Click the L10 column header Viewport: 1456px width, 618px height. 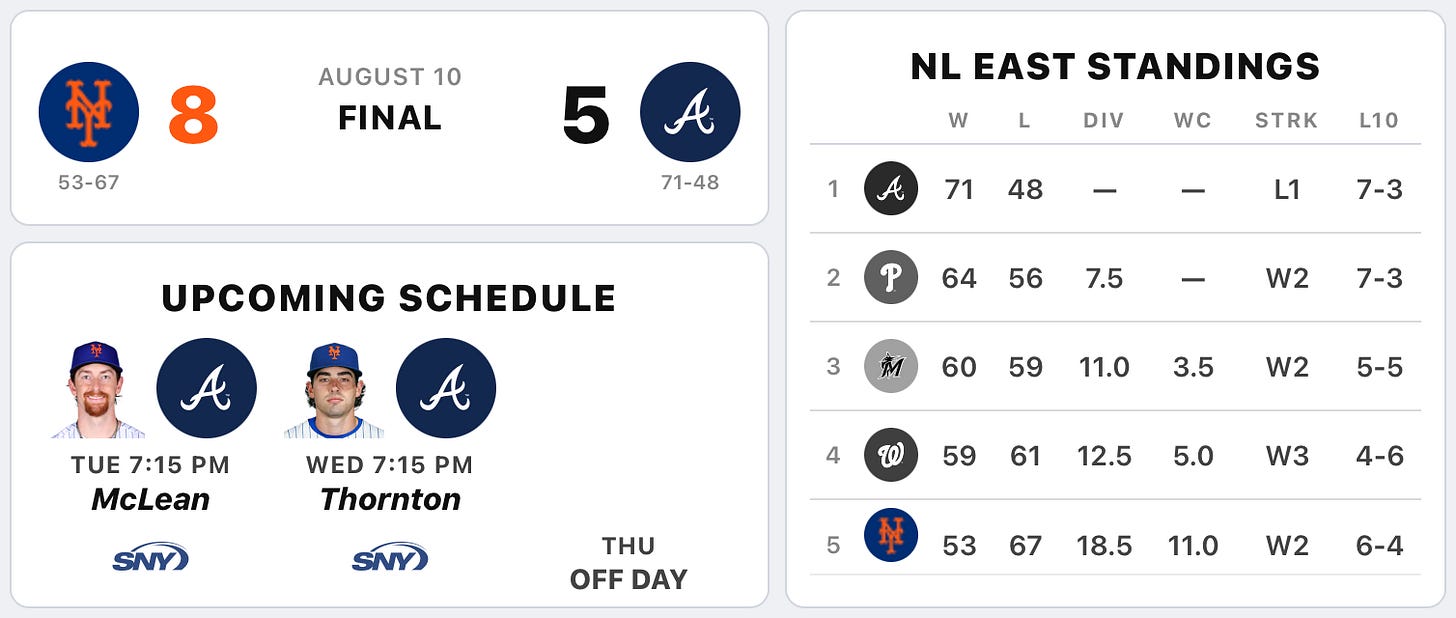1379,121
